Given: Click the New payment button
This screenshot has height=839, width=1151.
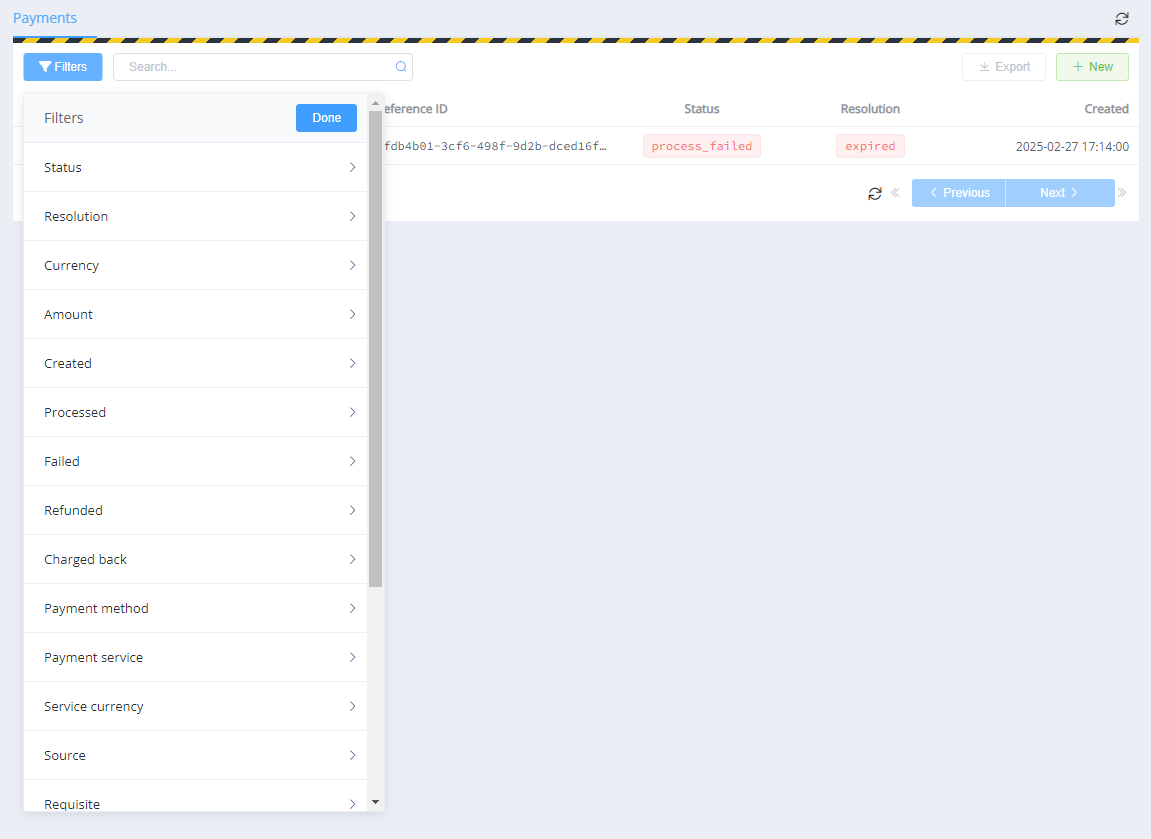Looking at the screenshot, I should (x=1092, y=67).
